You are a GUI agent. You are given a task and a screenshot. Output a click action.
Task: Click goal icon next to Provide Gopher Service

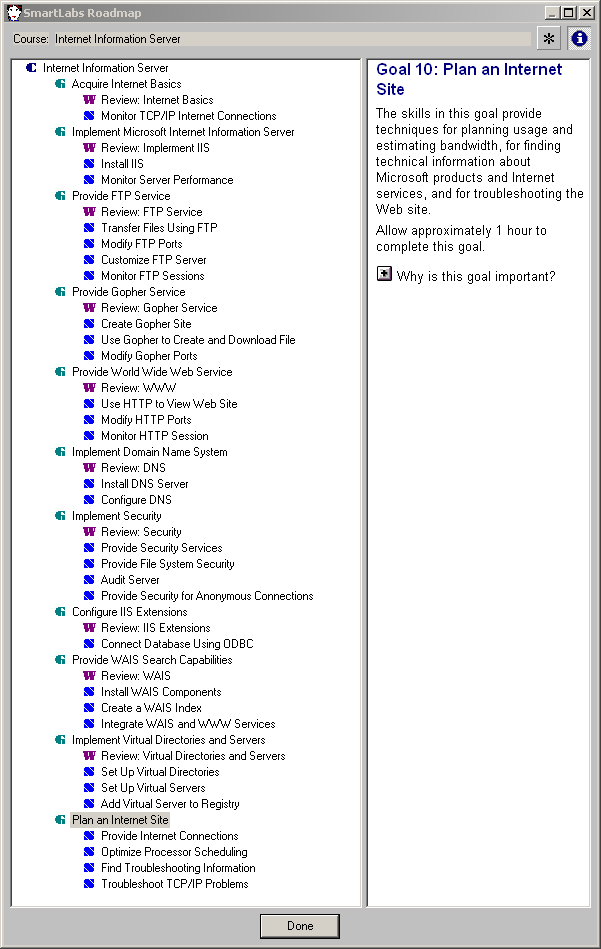[x=60, y=292]
